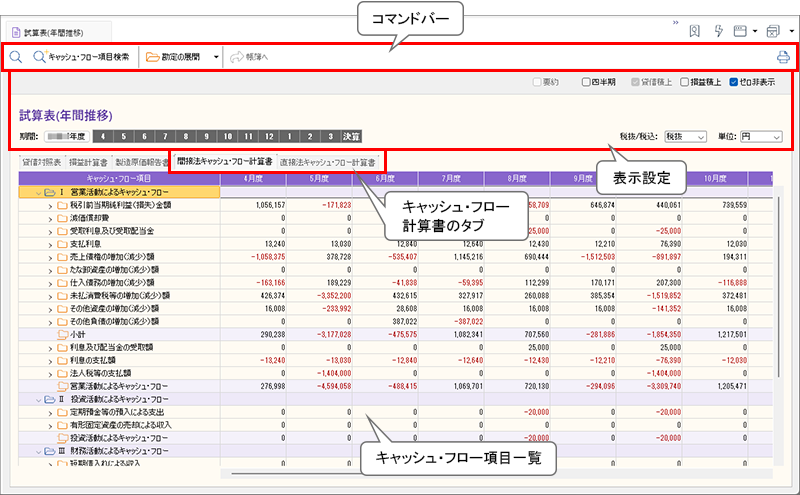Click the window layout icon

pyautogui.click(x=740, y=31)
